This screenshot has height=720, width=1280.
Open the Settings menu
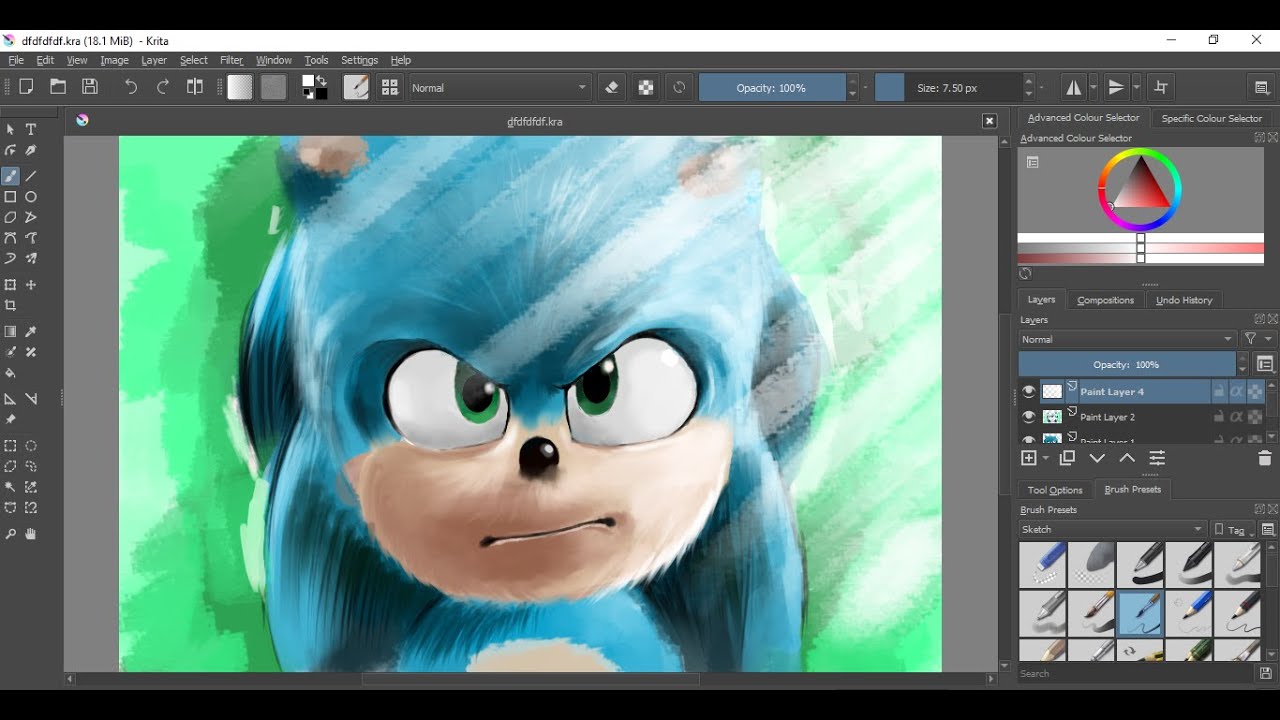click(x=359, y=60)
